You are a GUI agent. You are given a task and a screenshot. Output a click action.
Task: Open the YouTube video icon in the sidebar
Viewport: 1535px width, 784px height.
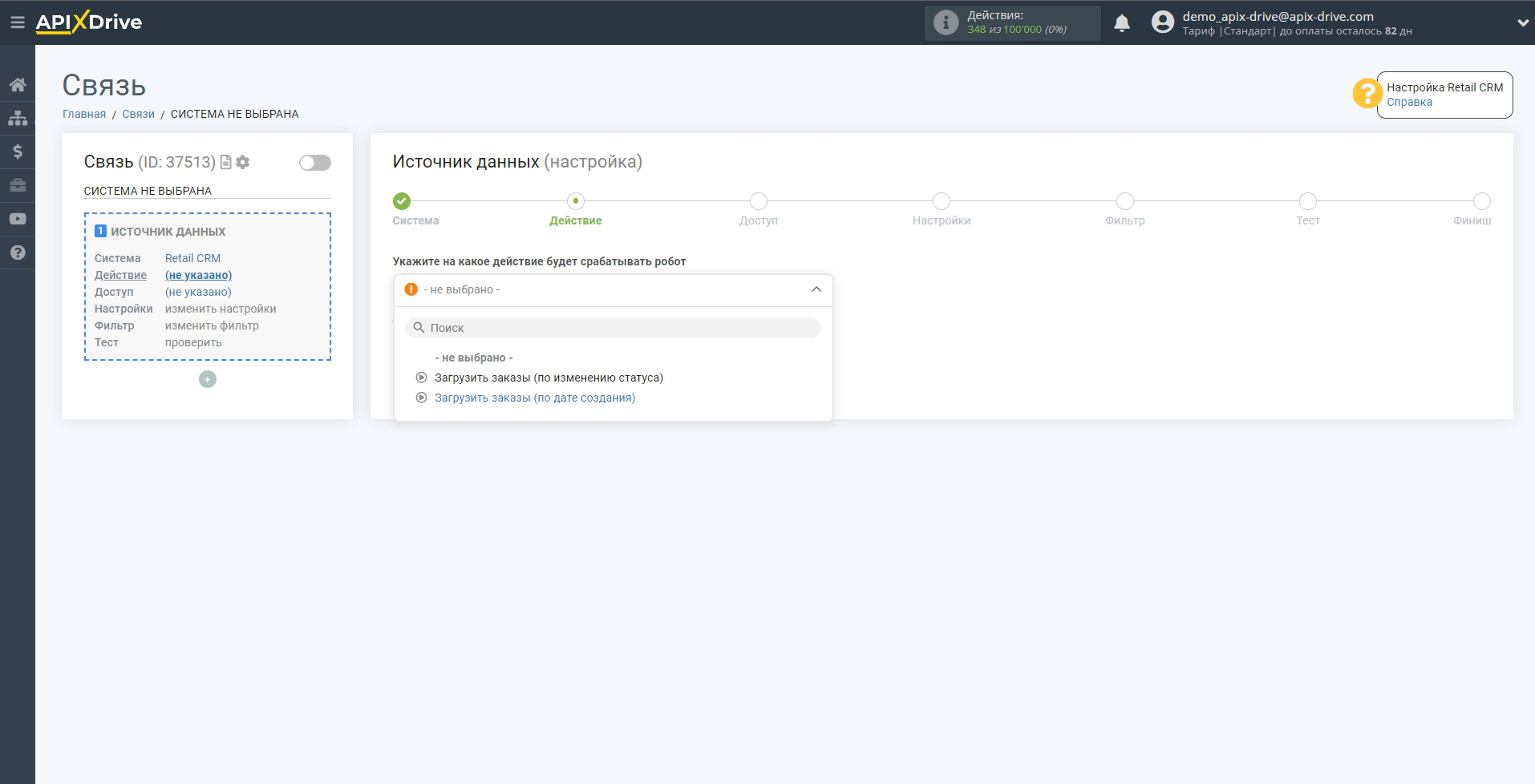18,219
